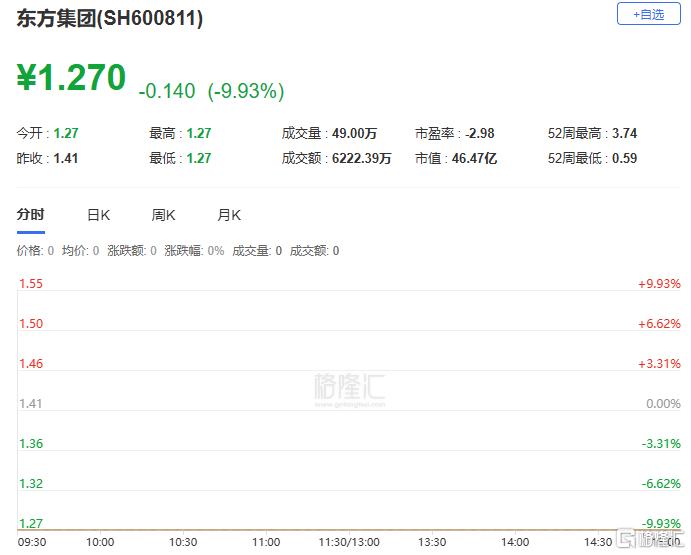
Task: Click the 成交量 volume 49.00万
Action: (x=354, y=133)
